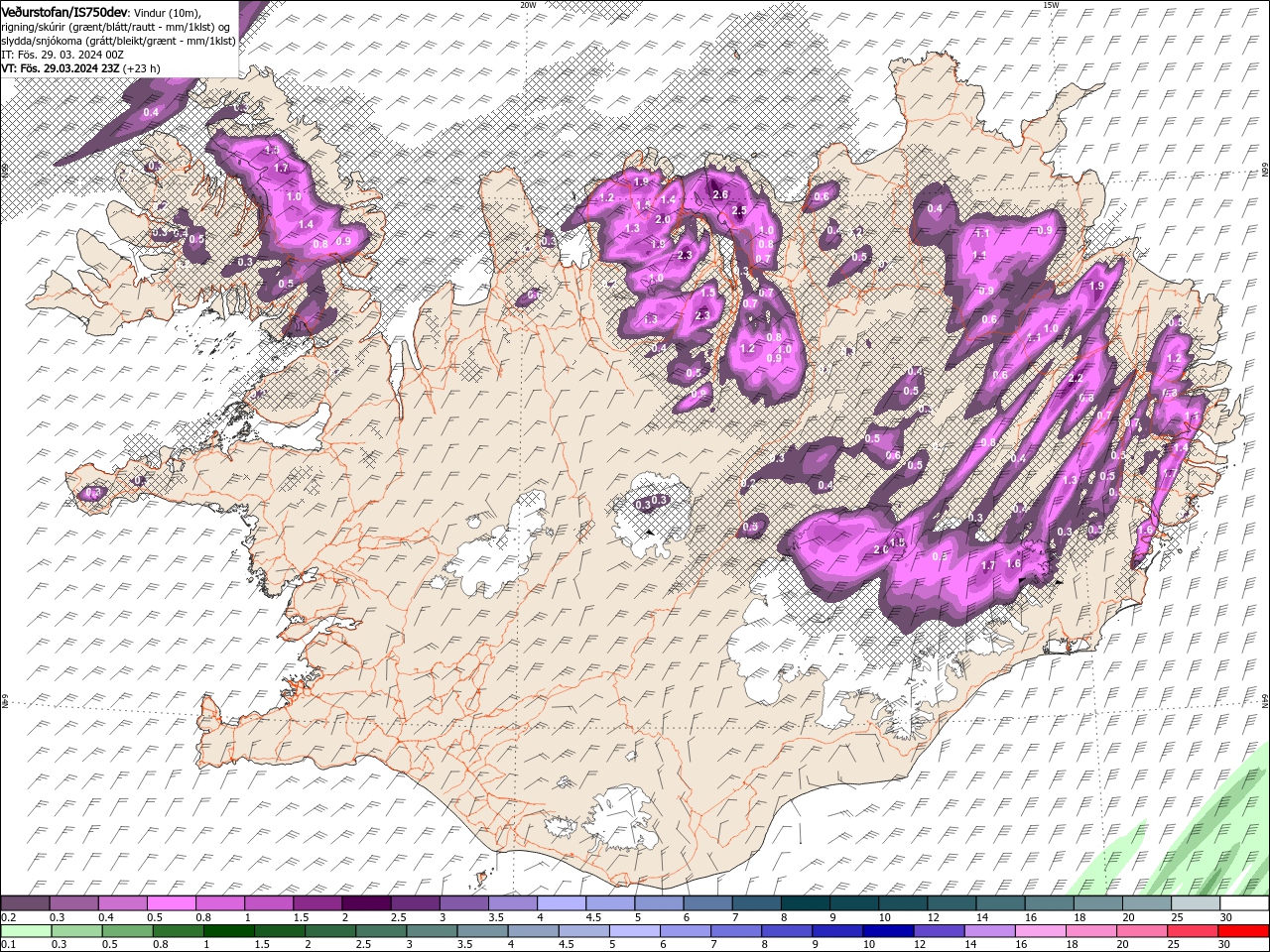Viewport: 1270px width, 952px height.
Task: Pick the pure red rain-scale swatch starting at 30
Action: [x=1242, y=931]
